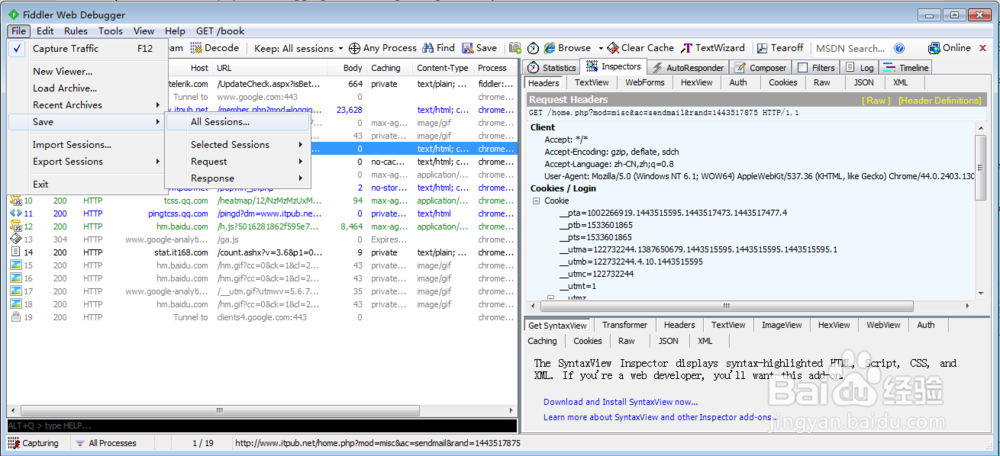Toggle Capturing indicator in status bar
The height and width of the screenshot is (456, 1000).
tap(34, 443)
